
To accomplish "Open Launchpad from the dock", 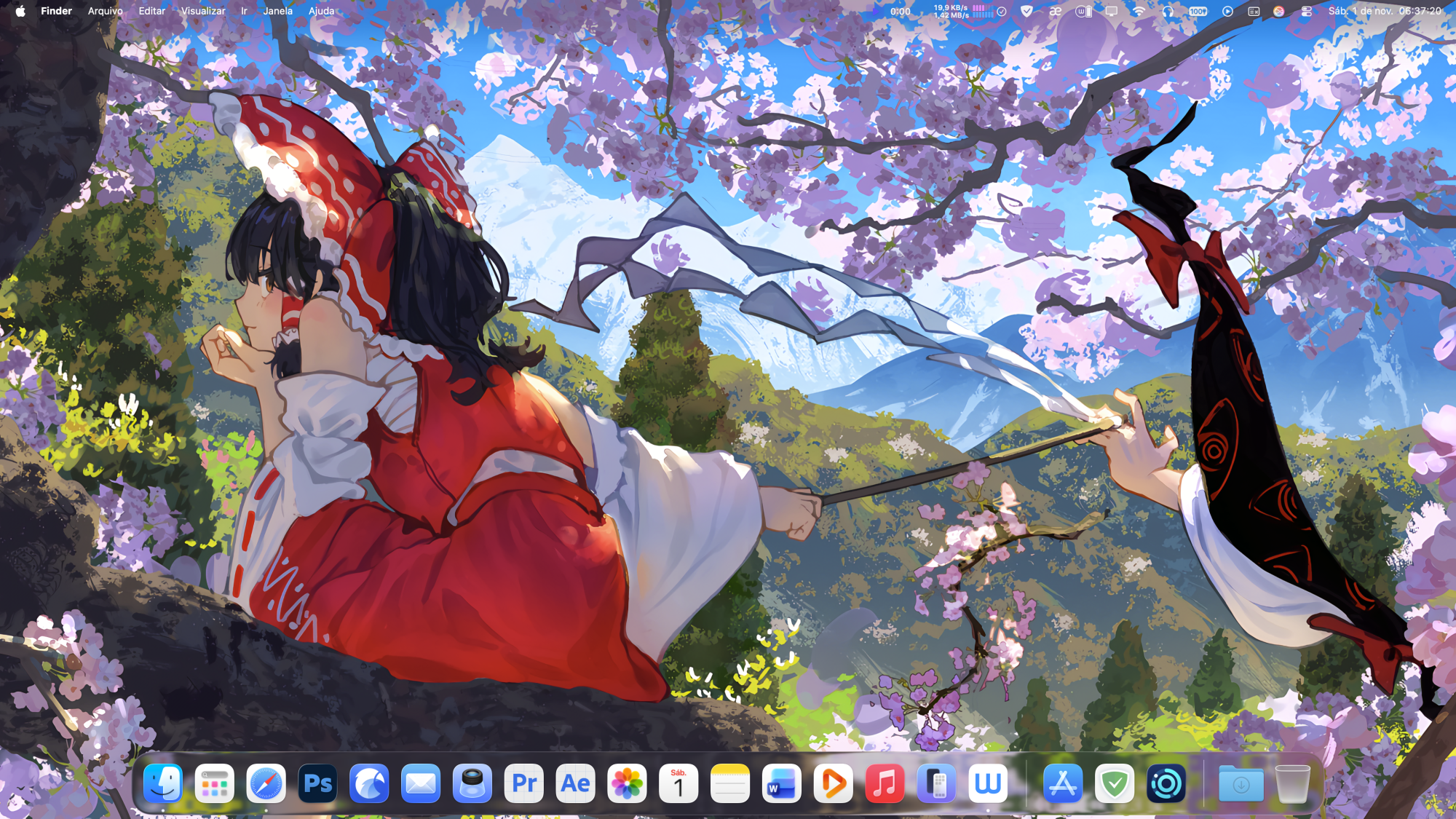I will 214,784.
